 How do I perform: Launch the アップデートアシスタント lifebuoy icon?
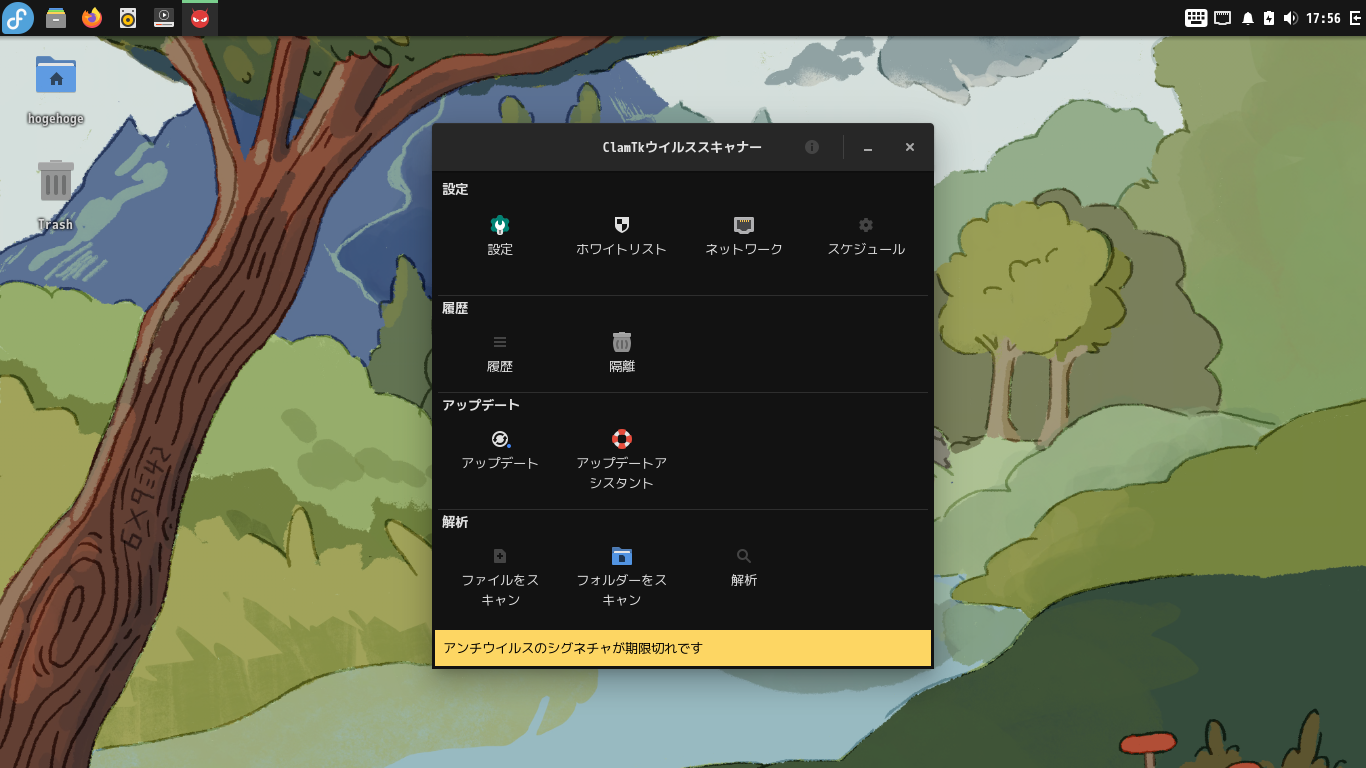tap(622, 439)
